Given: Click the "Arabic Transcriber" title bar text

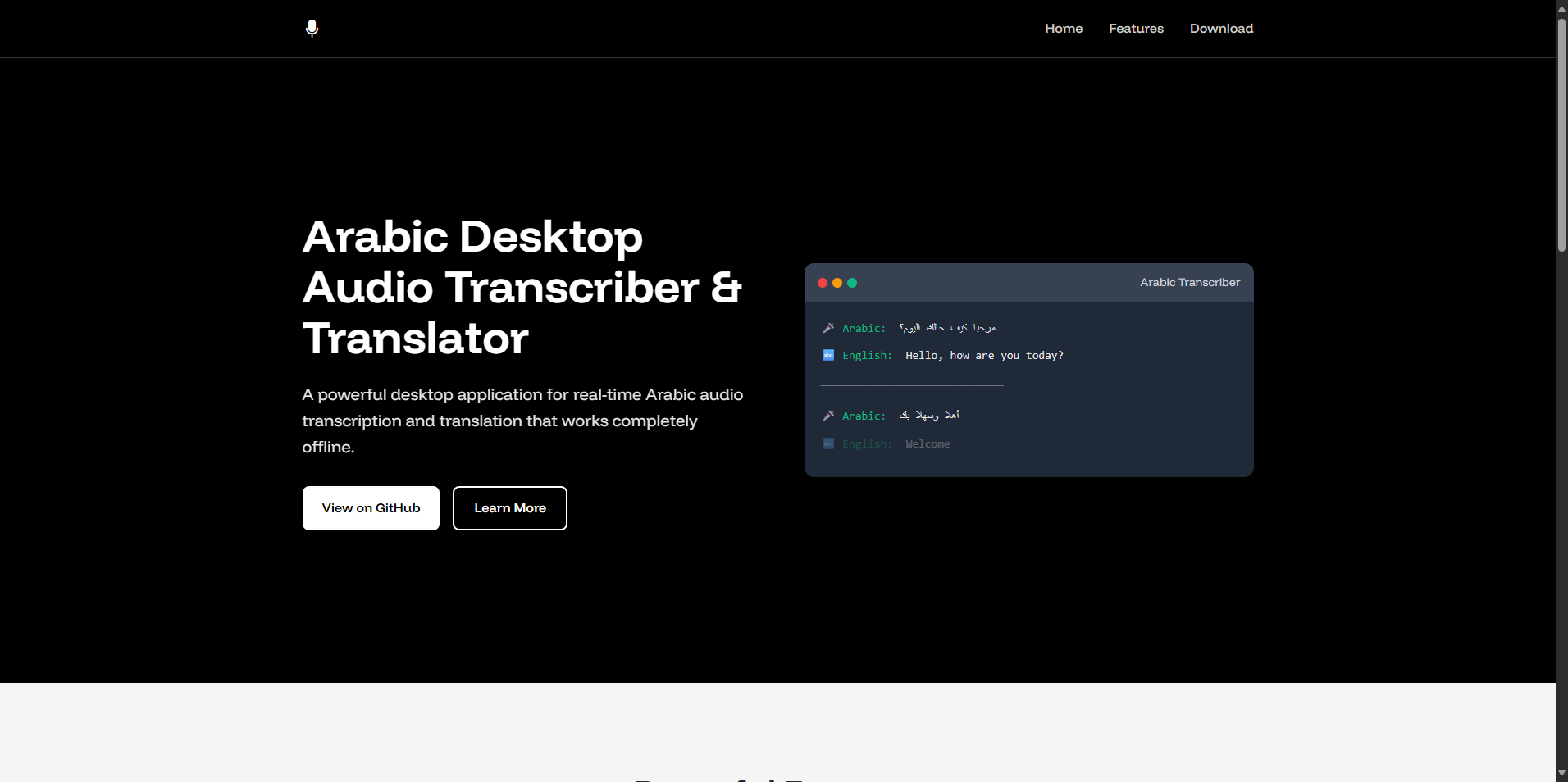Looking at the screenshot, I should pos(1189,282).
